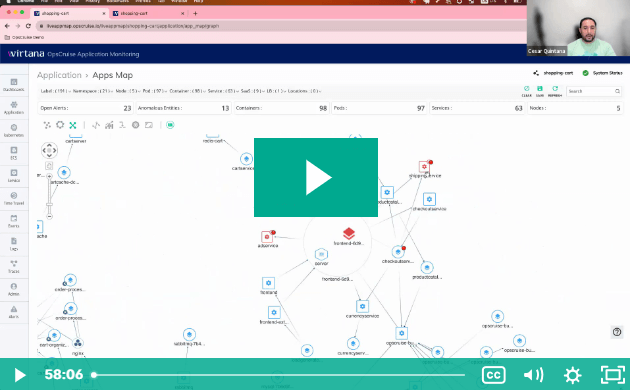Open the Service sidebar item
This screenshot has height=390, width=630.
click(x=14, y=176)
